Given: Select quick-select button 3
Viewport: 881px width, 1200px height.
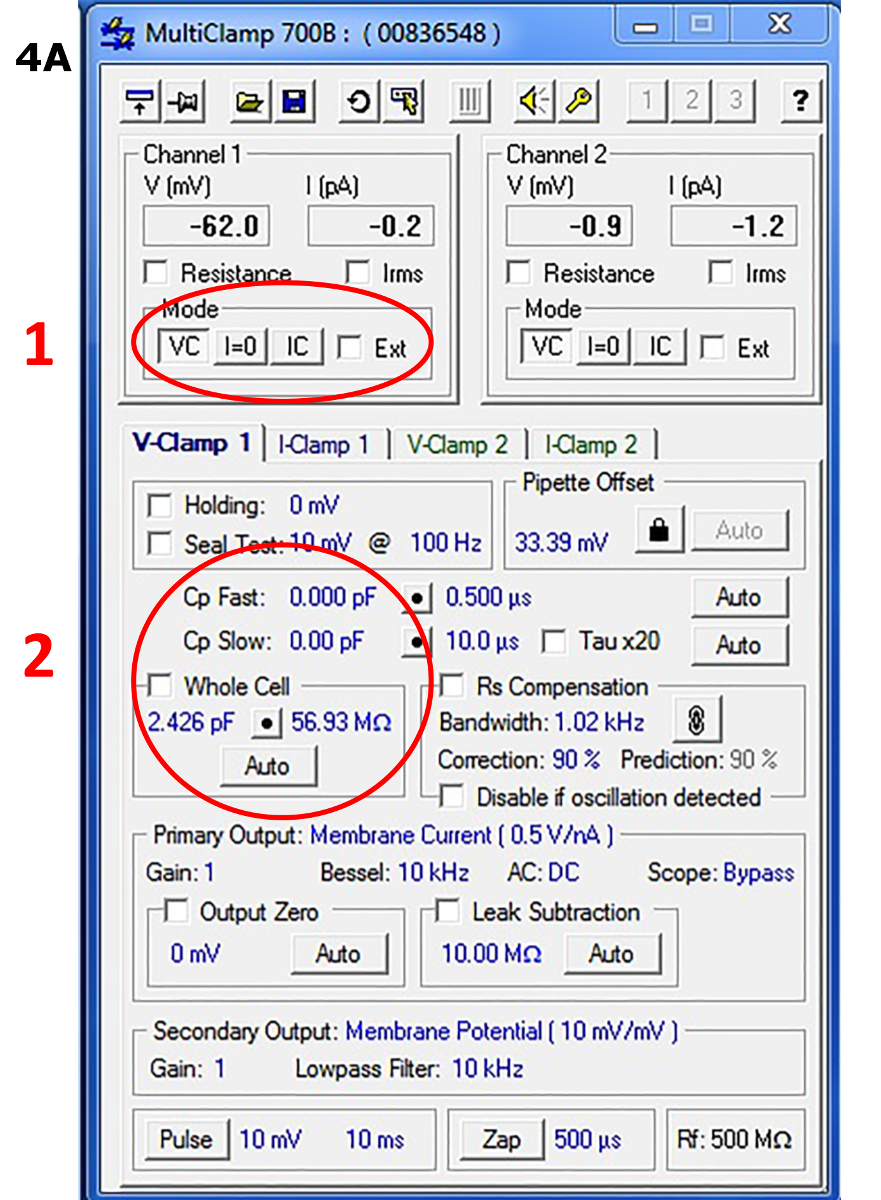Looking at the screenshot, I should pyautogui.click(x=736, y=100).
